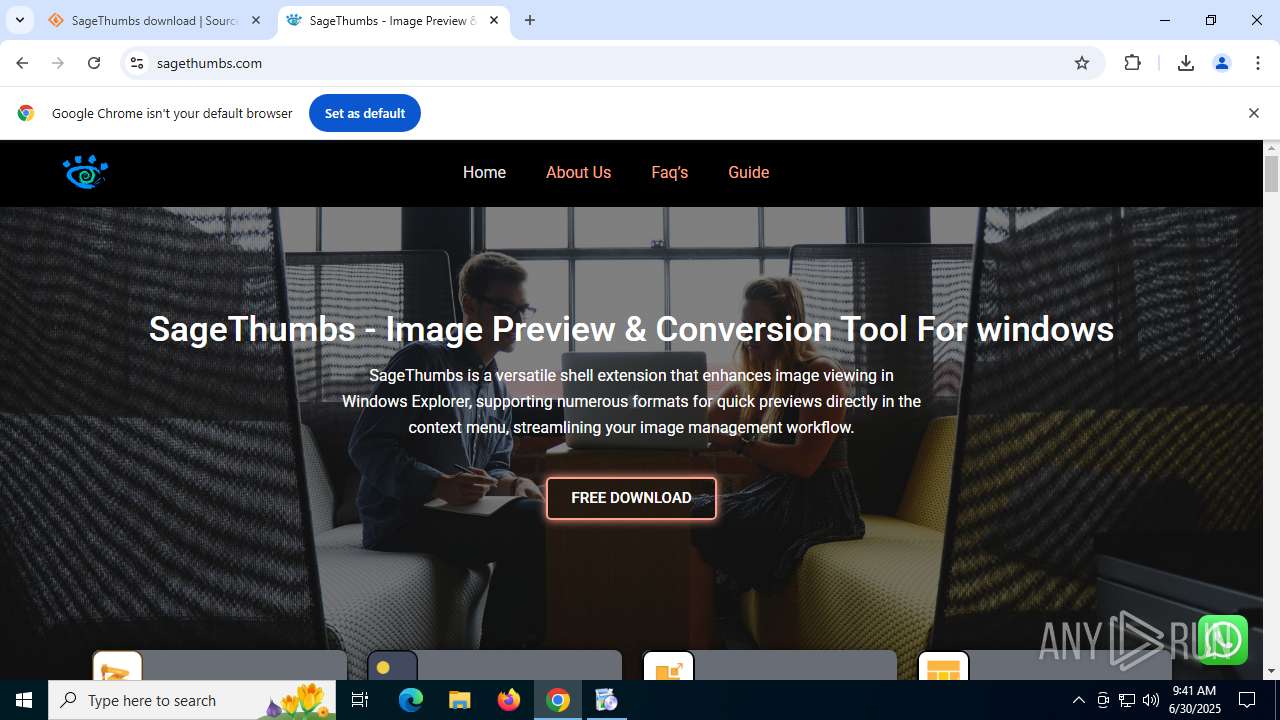The height and width of the screenshot is (720, 1280).
Task: Close the SageThumbs Image Preview tab
Action: tap(494, 20)
